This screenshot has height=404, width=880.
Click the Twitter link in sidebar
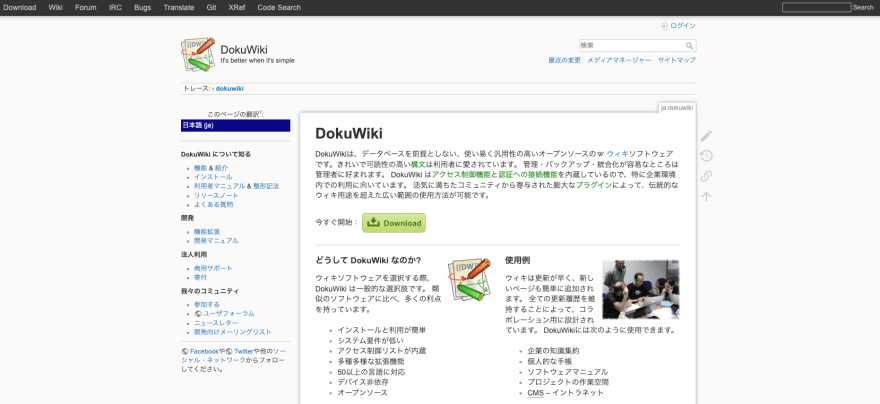(x=244, y=351)
